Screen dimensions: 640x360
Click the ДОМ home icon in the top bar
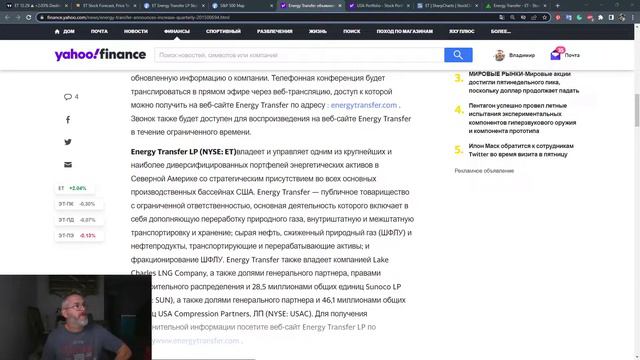pyautogui.click(x=57, y=31)
